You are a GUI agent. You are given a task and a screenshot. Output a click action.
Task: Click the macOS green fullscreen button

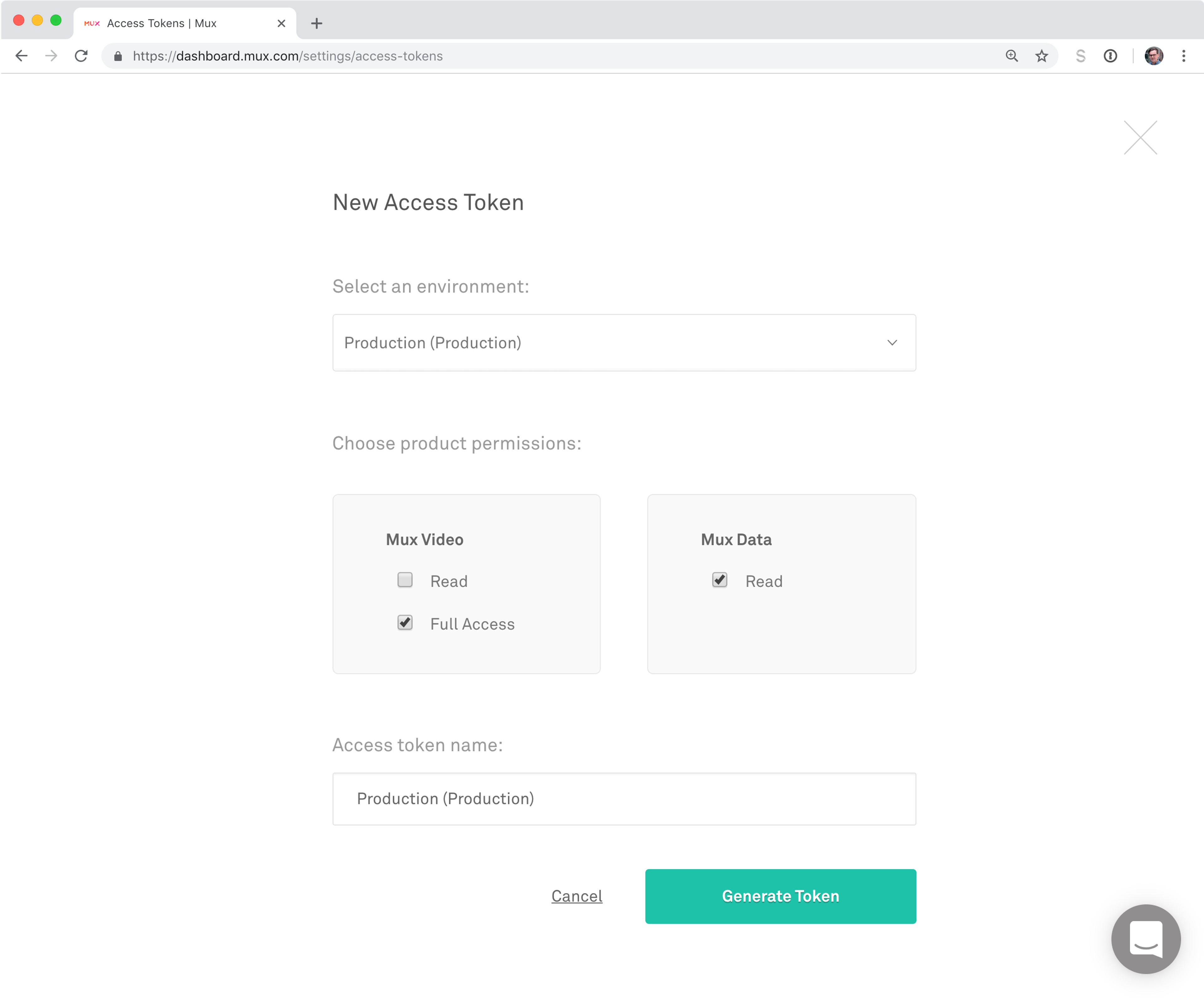point(55,20)
